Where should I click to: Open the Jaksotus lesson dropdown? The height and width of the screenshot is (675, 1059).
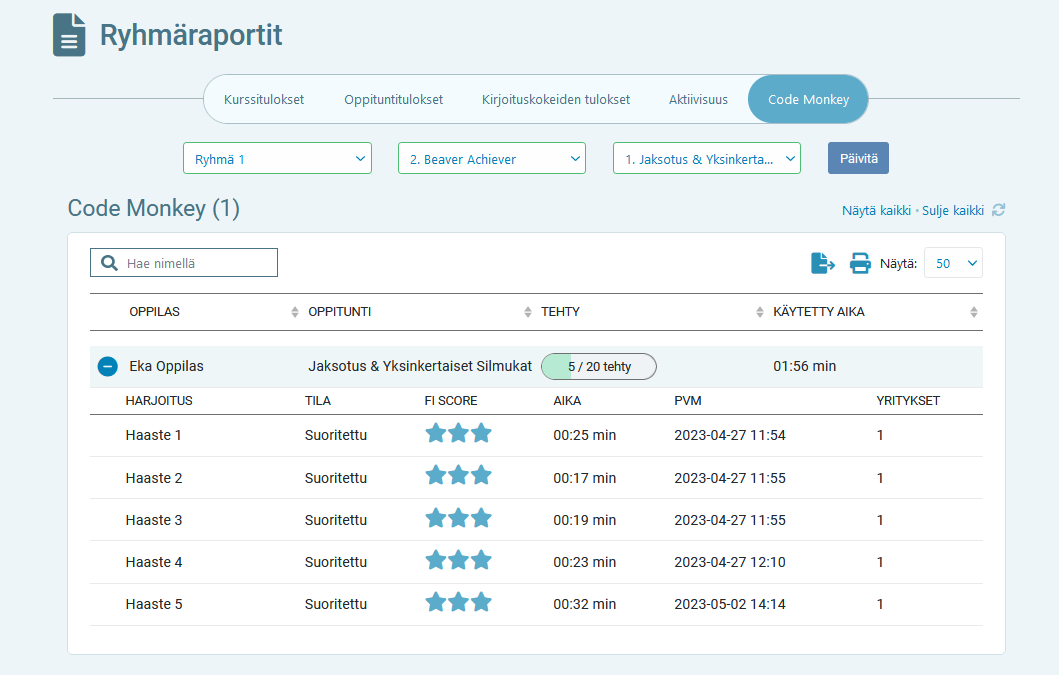point(707,158)
